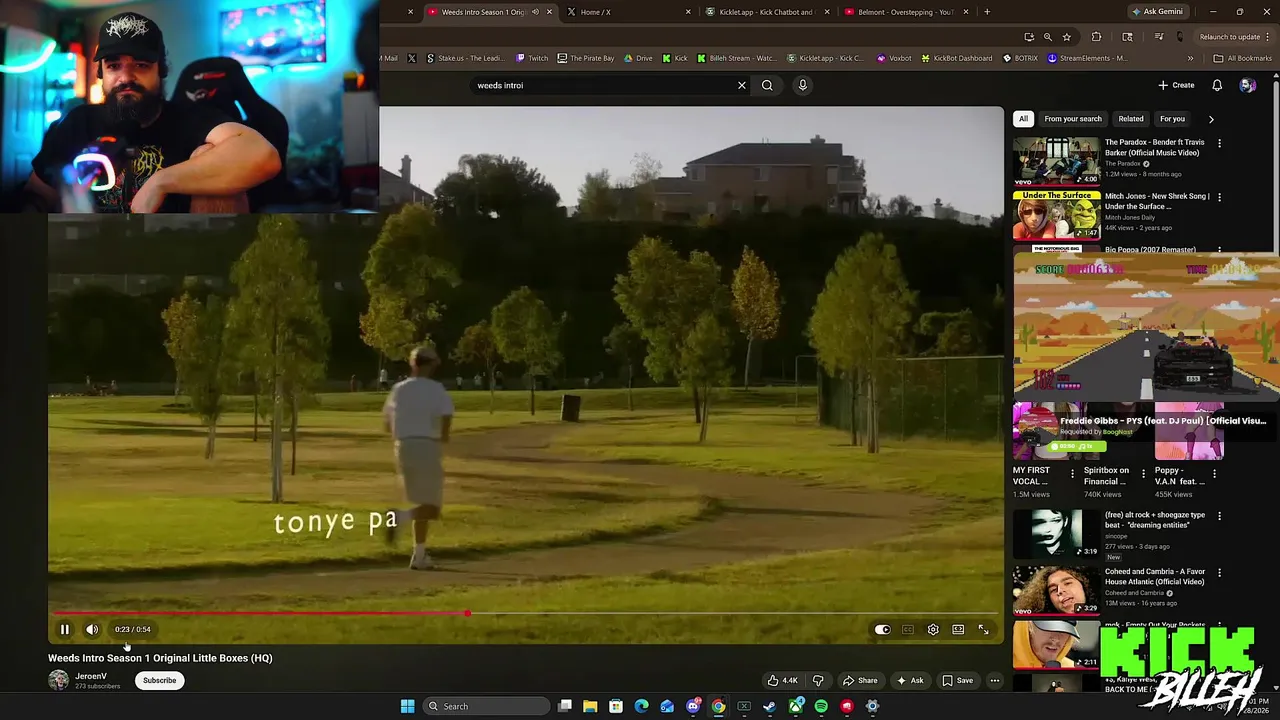Open the Windows Start menu
The width and height of the screenshot is (1280, 720).
click(407, 706)
